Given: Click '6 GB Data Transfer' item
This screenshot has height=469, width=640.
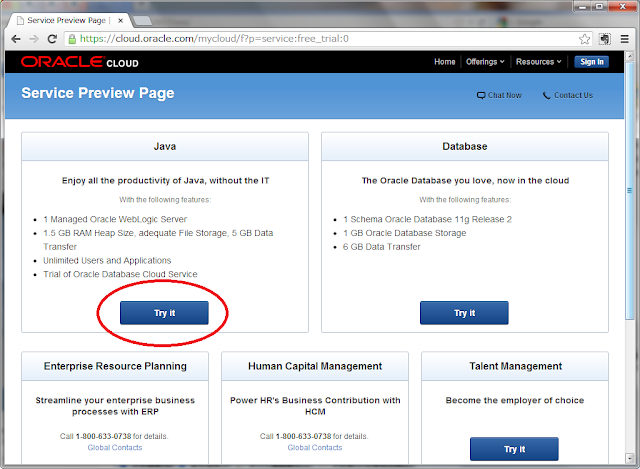Looking at the screenshot, I should [382, 247].
